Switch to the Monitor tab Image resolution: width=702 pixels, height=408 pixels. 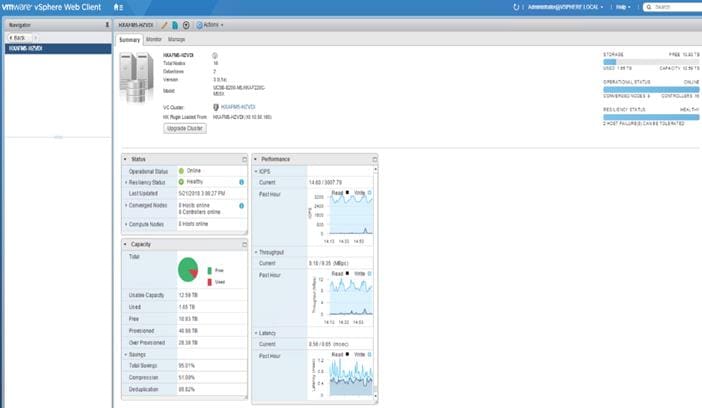click(x=154, y=39)
